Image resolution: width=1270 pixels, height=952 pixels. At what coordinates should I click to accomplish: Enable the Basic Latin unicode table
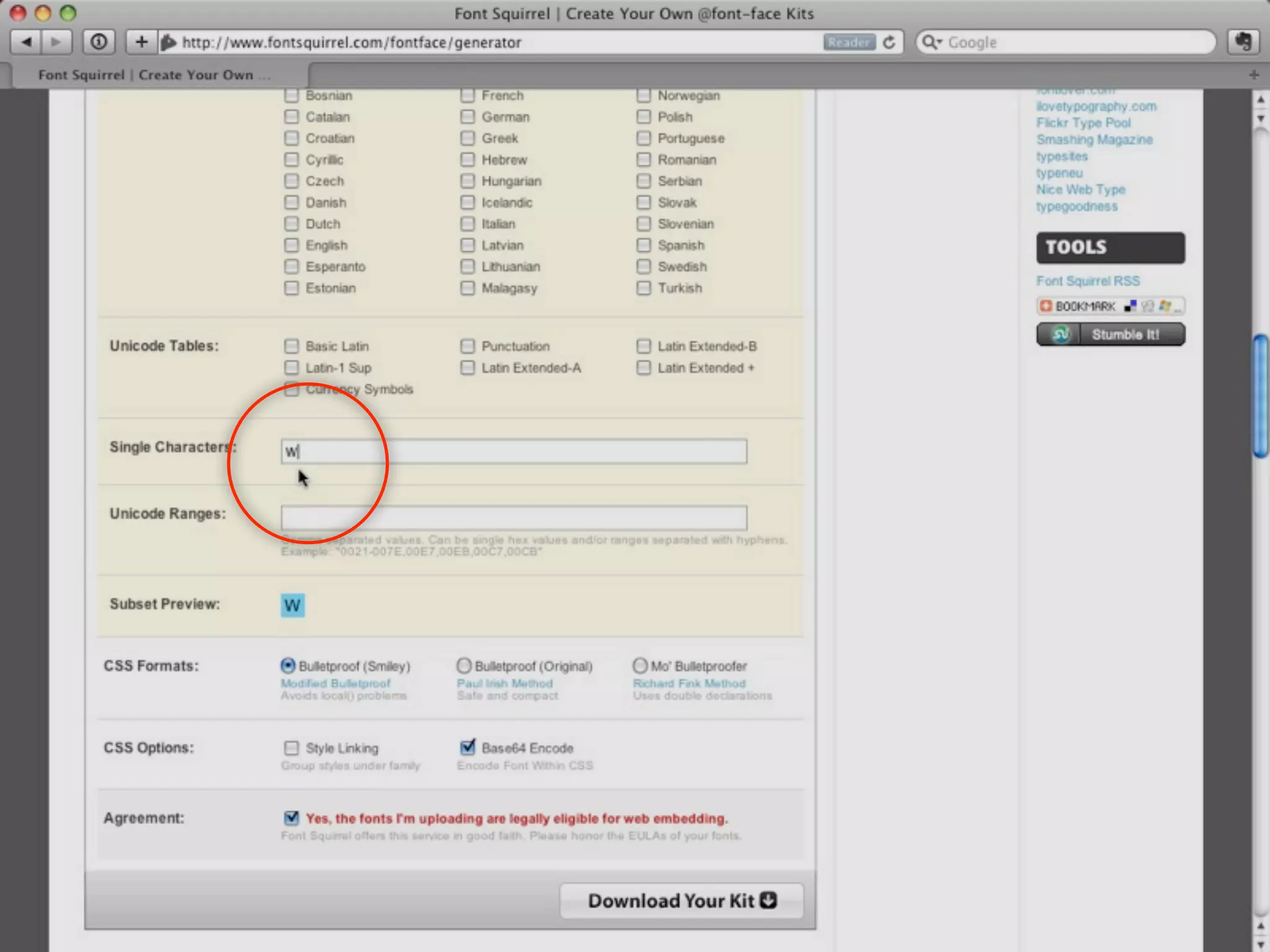click(x=291, y=346)
